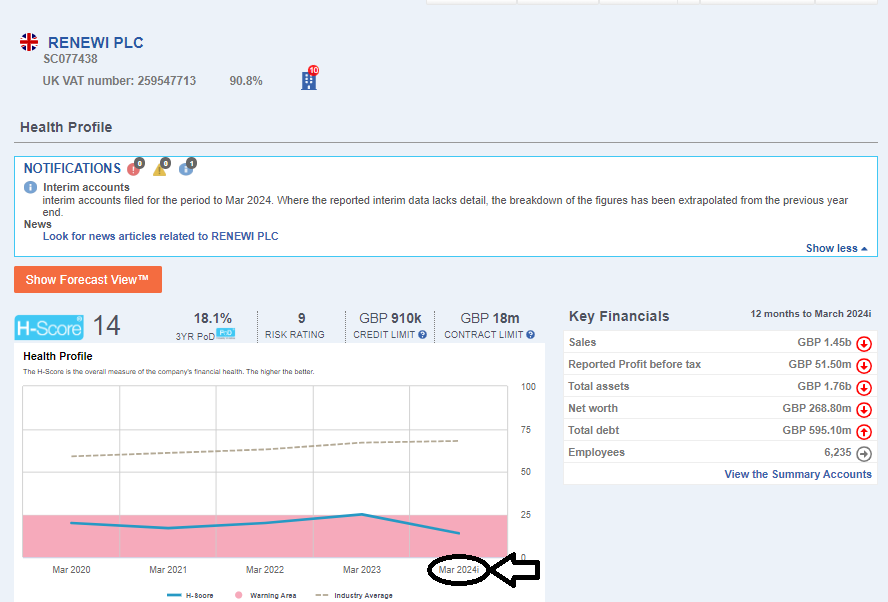Click the Net worth value GBP 268.80m
888x602 pixels.
pos(817,408)
